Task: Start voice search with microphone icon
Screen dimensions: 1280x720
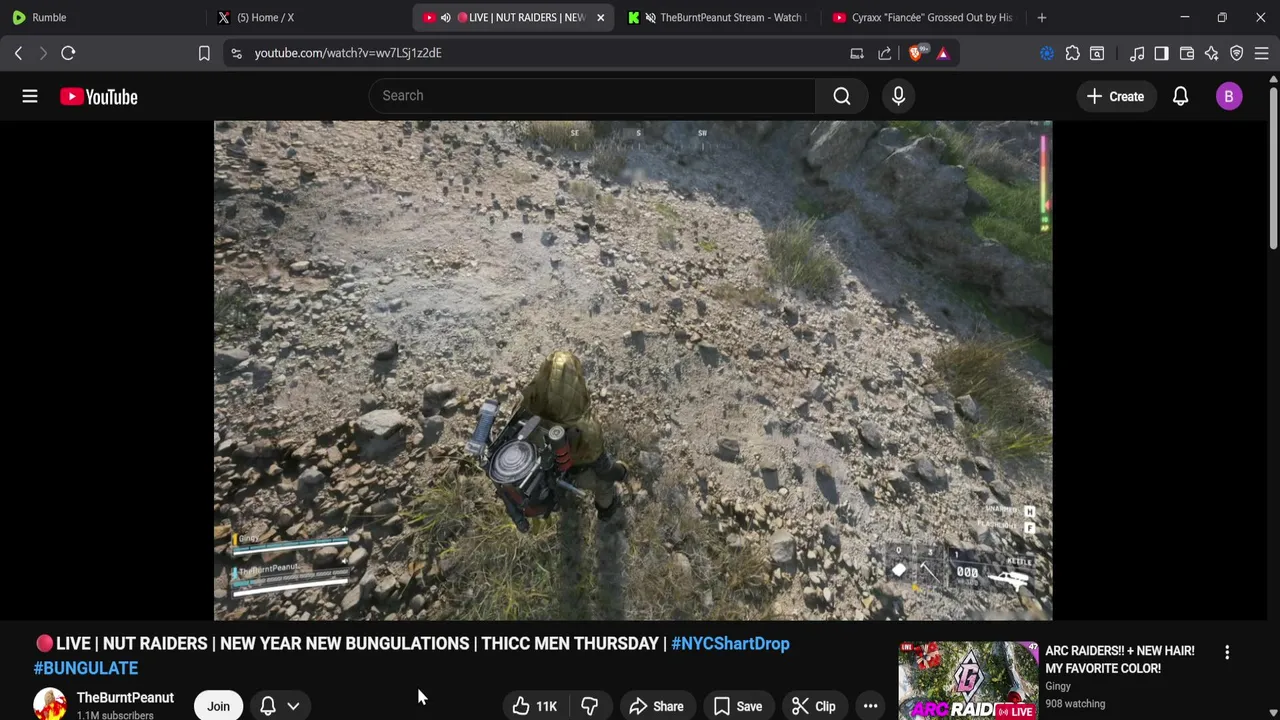Action: 898,96
